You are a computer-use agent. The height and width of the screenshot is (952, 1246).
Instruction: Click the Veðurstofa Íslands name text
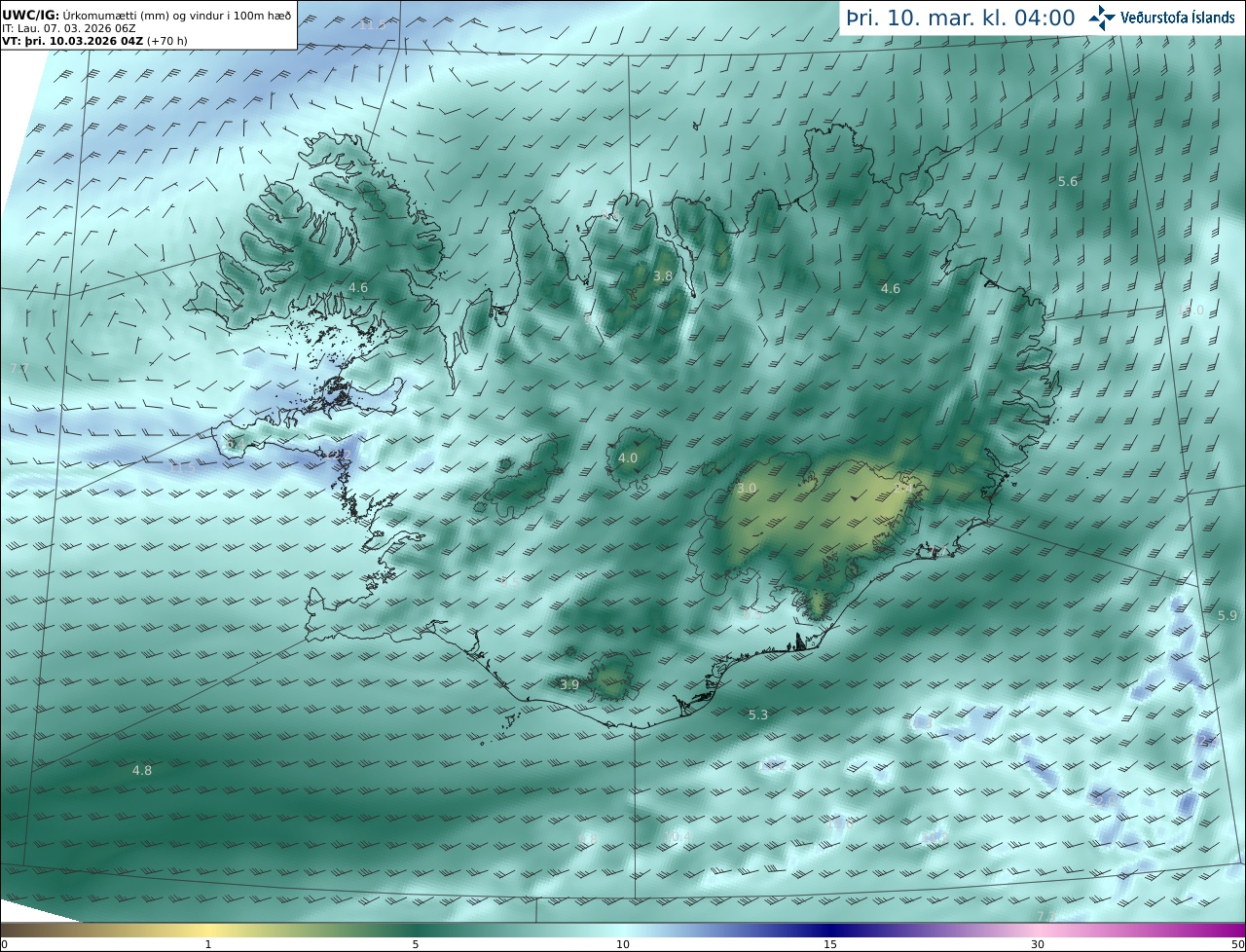point(1177,18)
